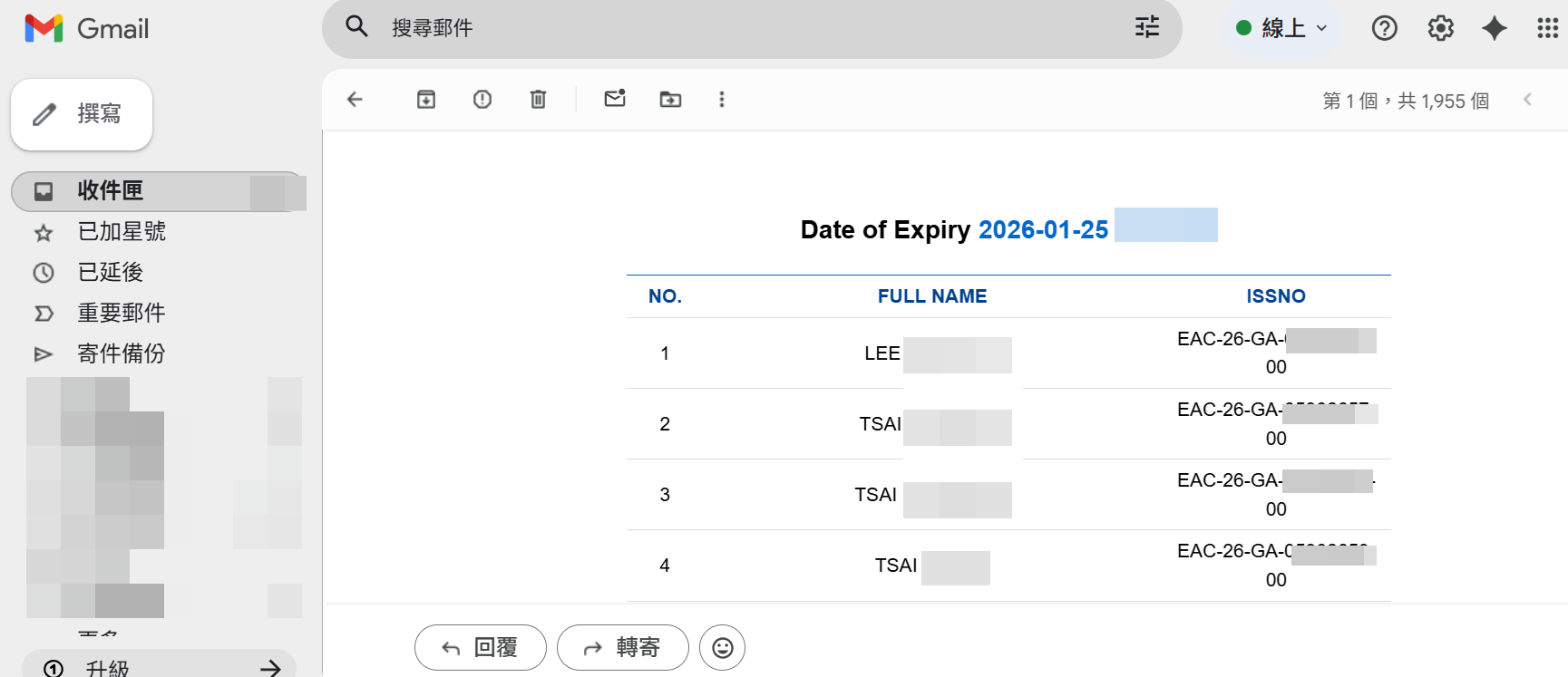Delete this email with trash icon
Viewport: 1568px width, 677px height.
(x=538, y=100)
